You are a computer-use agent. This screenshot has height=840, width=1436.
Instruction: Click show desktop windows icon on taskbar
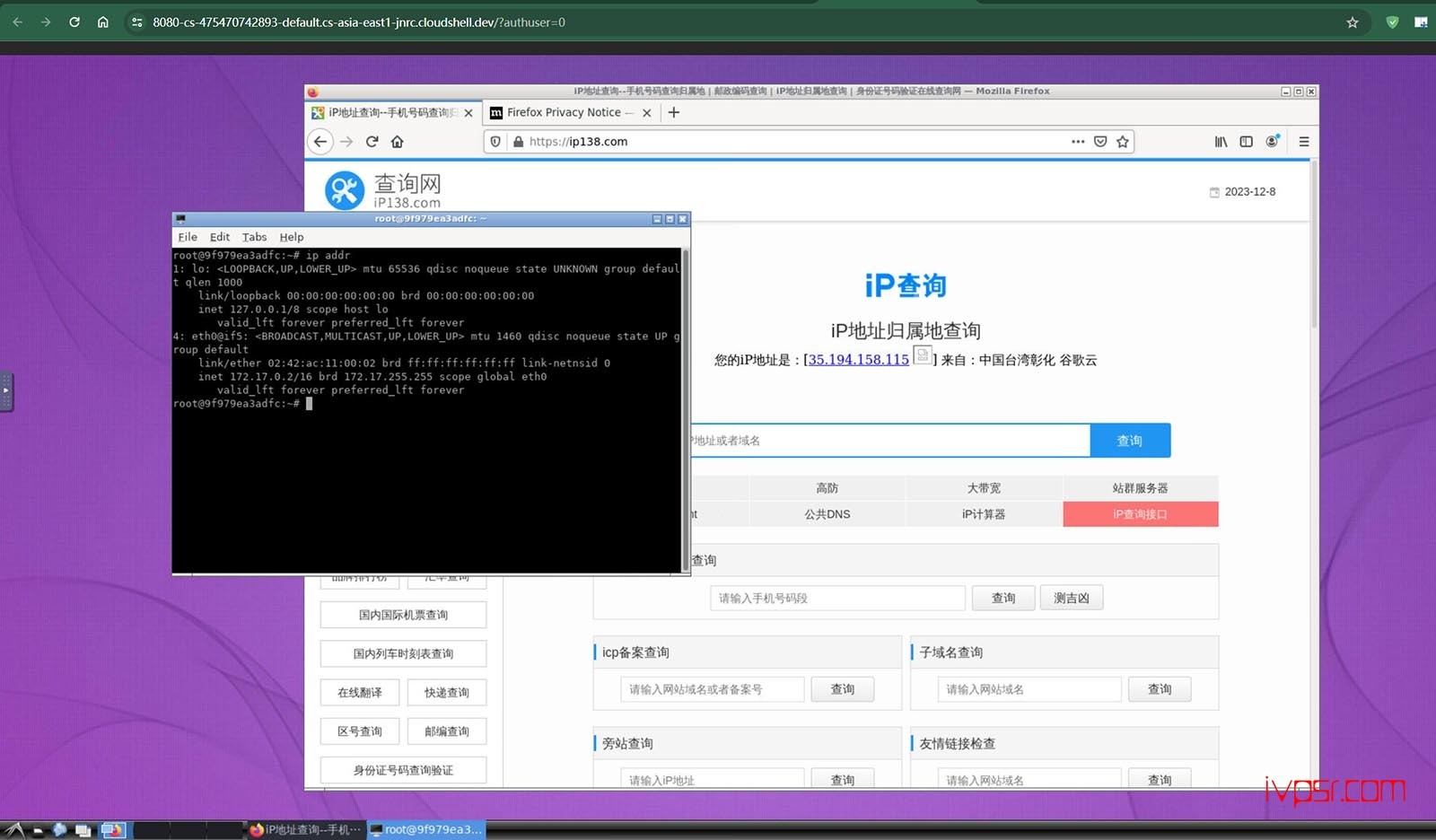point(83,830)
